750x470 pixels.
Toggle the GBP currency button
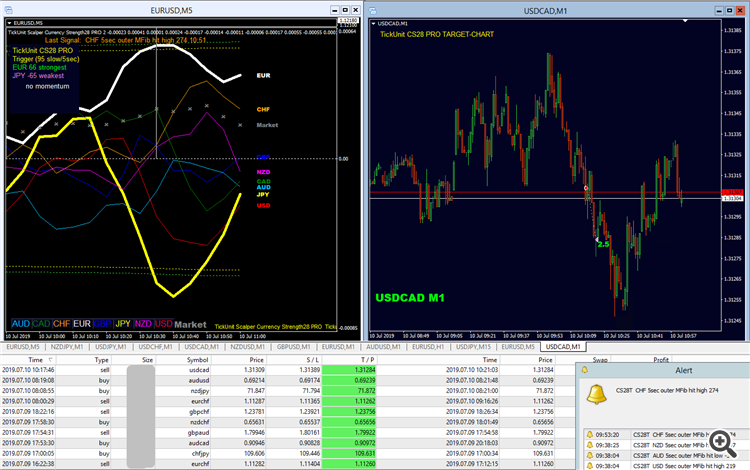(x=102, y=324)
